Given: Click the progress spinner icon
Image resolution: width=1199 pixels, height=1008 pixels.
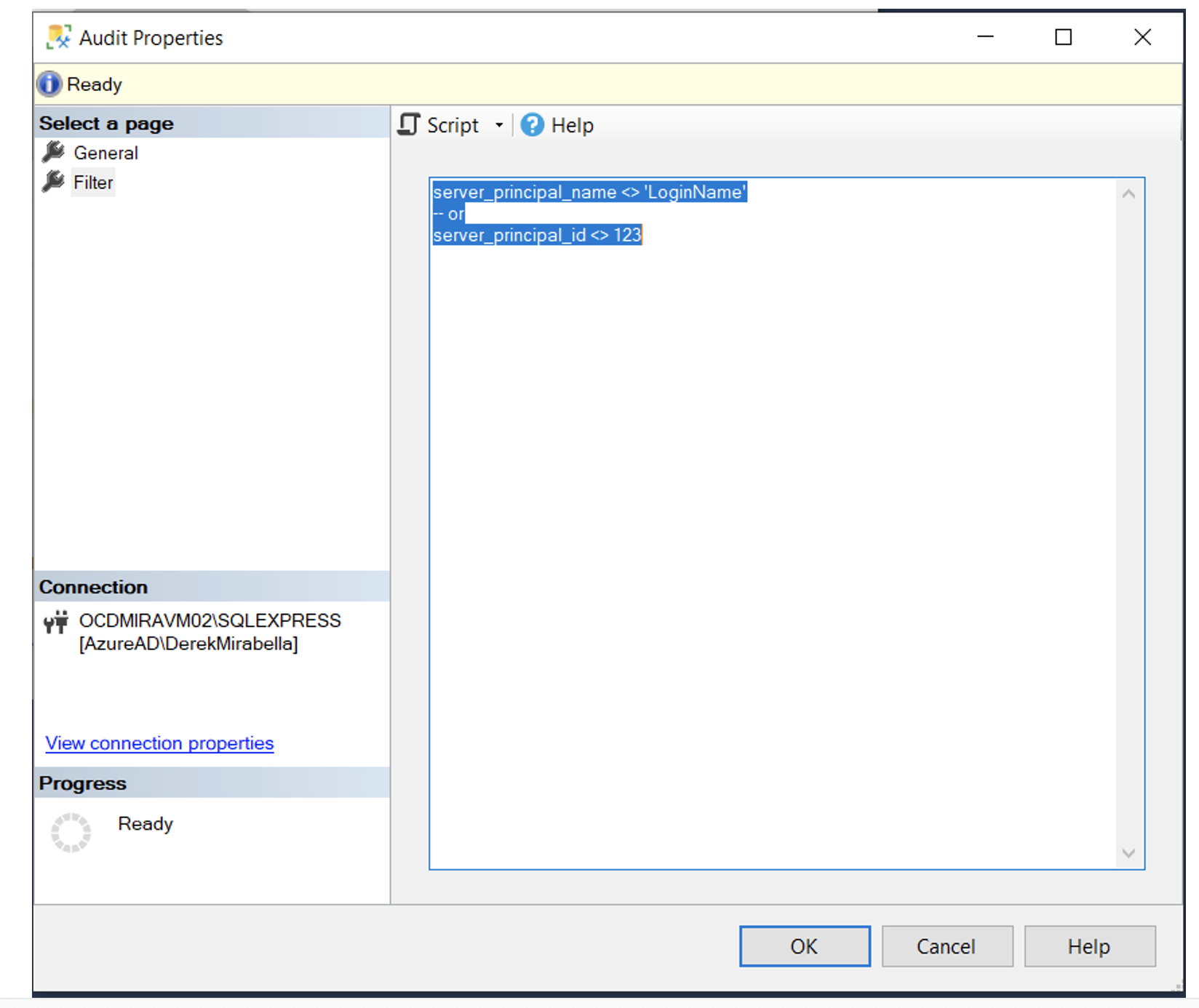Looking at the screenshot, I should click(x=71, y=832).
